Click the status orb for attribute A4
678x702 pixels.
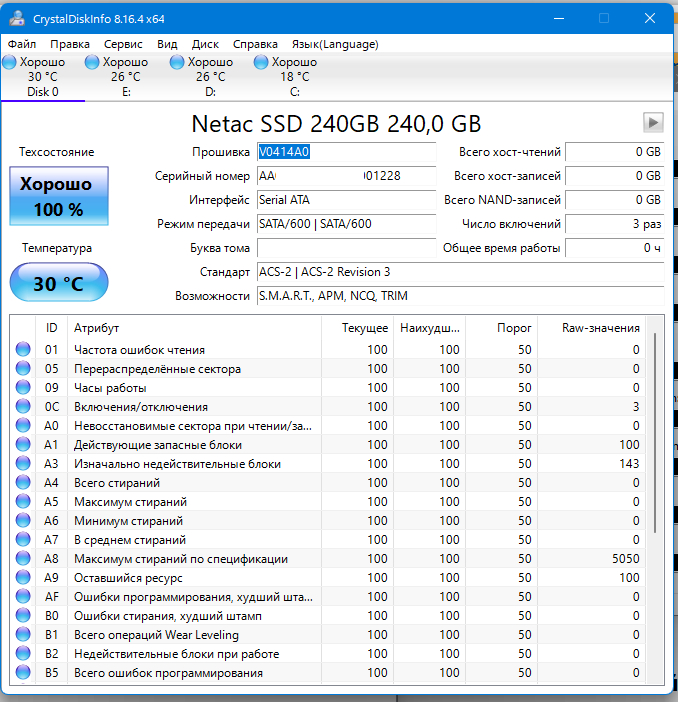(x=23, y=483)
